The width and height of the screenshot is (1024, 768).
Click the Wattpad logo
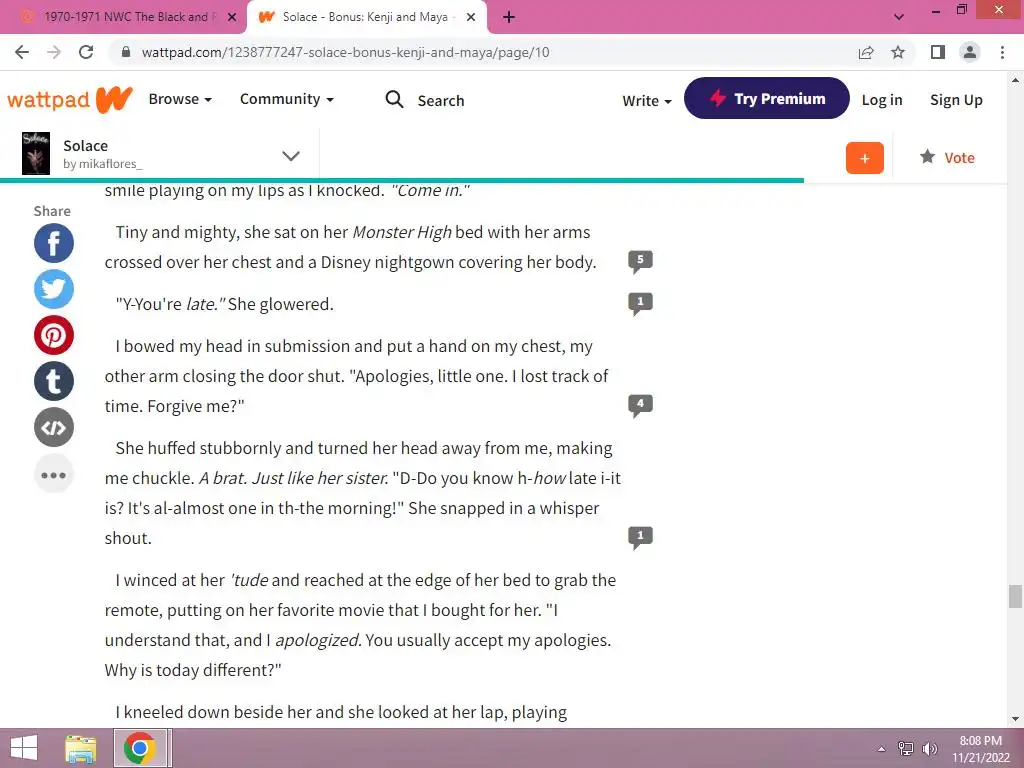click(69, 99)
